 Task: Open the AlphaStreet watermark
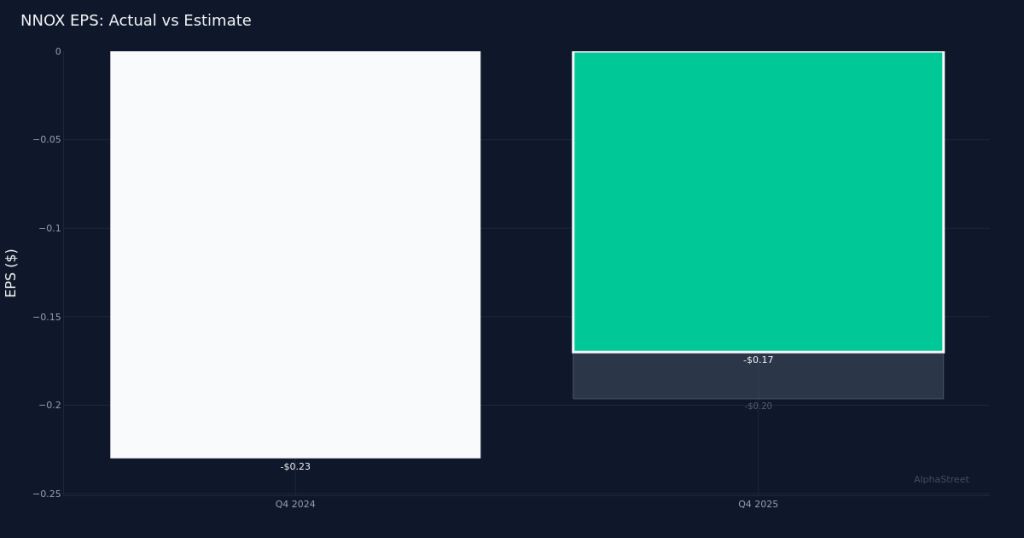coord(940,480)
